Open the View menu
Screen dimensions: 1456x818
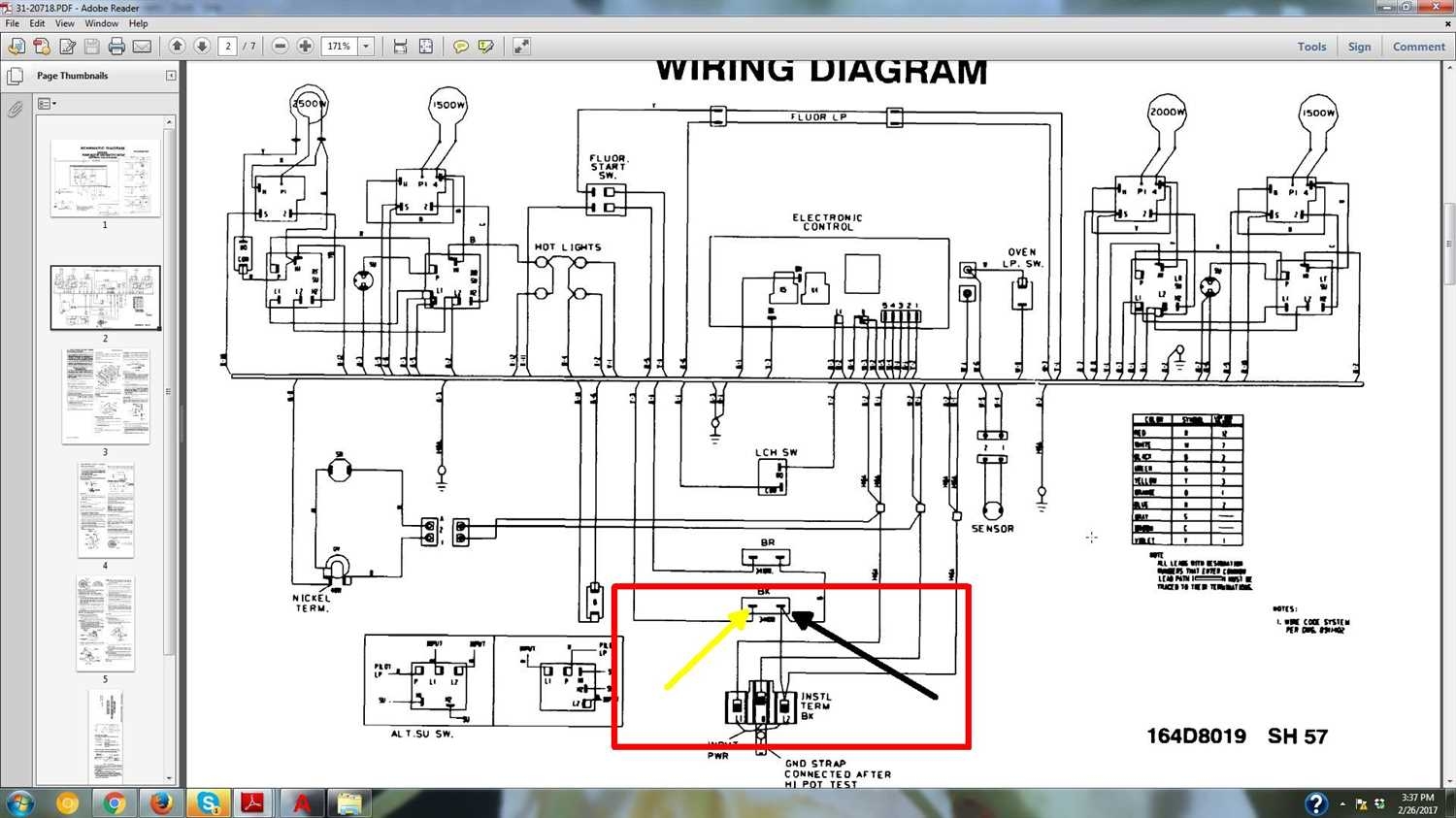64,23
